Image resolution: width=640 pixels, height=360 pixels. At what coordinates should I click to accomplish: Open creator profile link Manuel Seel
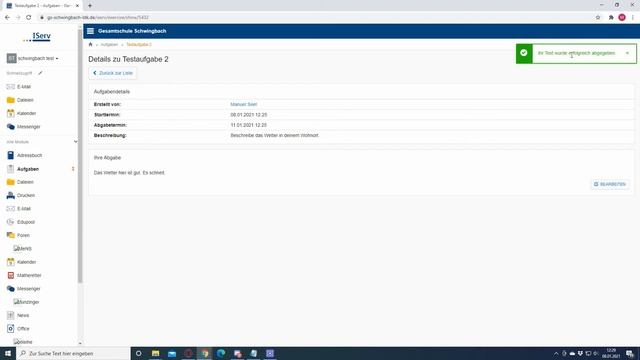[244, 104]
